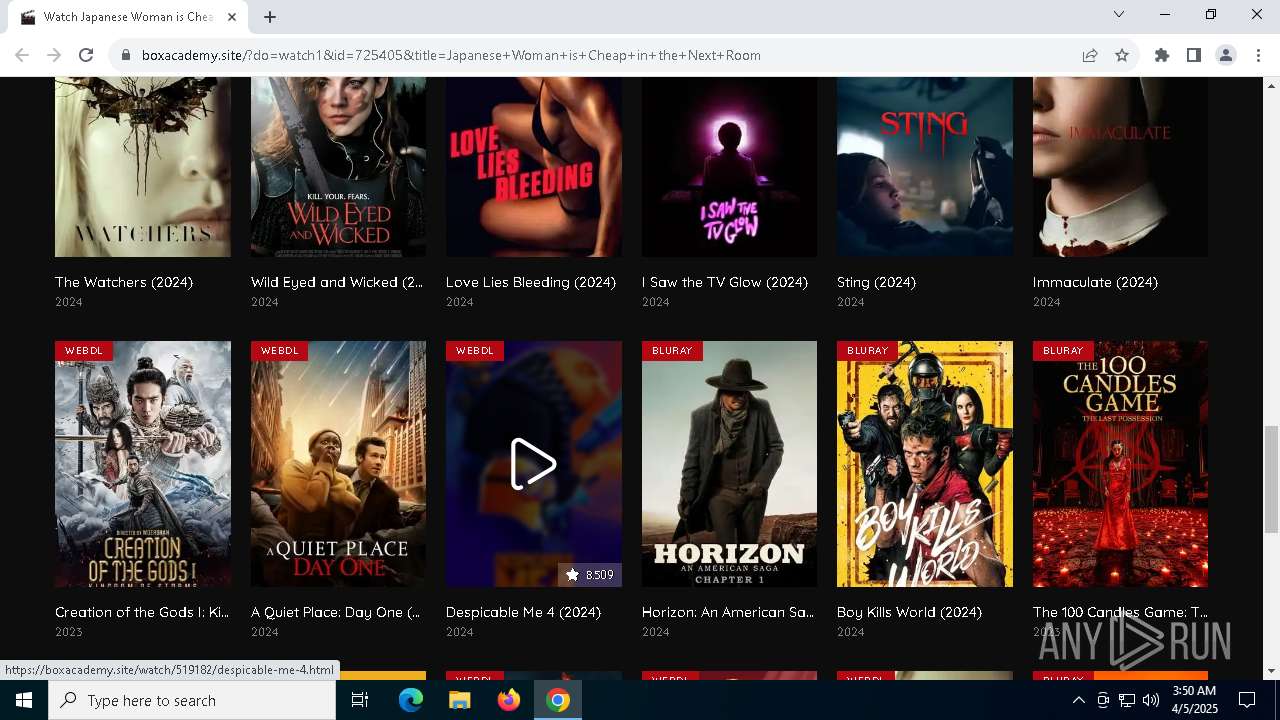The image size is (1280, 720).
Task: Open Boy Kills World poster
Action: click(x=925, y=464)
